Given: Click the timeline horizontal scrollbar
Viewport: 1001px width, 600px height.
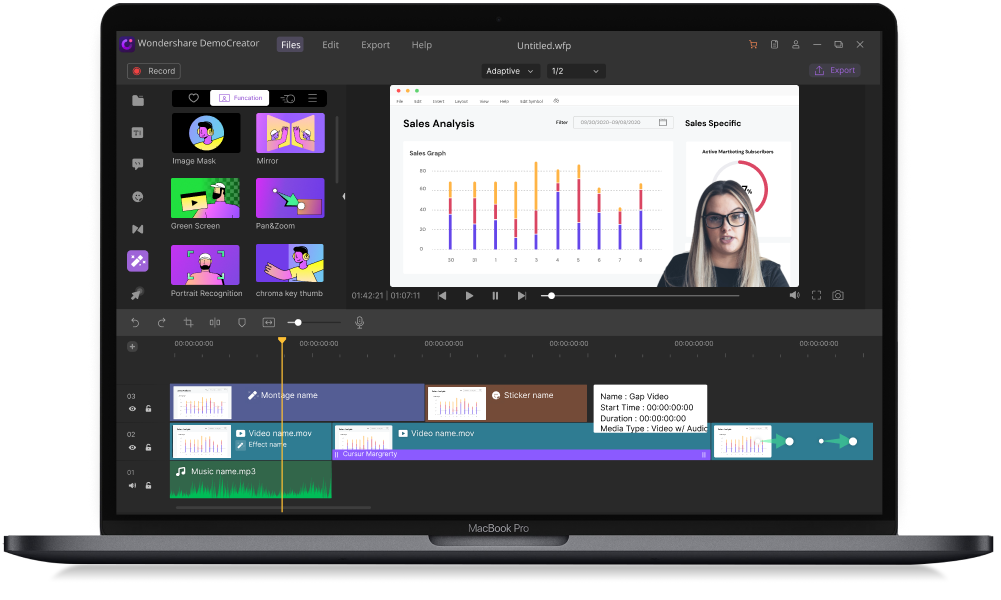Looking at the screenshot, I should click(x=273, y=507).
